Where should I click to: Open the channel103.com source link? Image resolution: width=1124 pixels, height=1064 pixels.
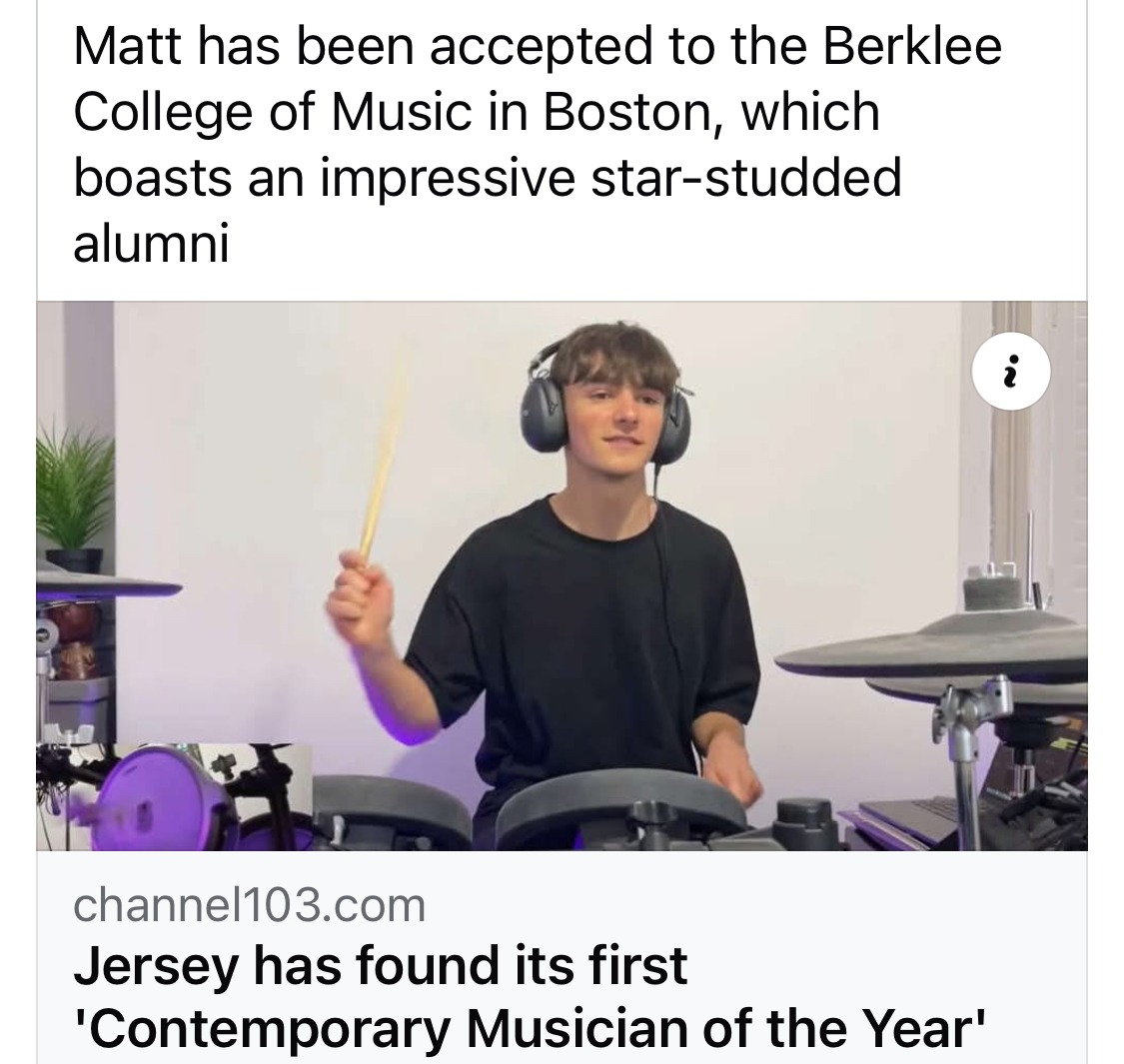[250, 905]
